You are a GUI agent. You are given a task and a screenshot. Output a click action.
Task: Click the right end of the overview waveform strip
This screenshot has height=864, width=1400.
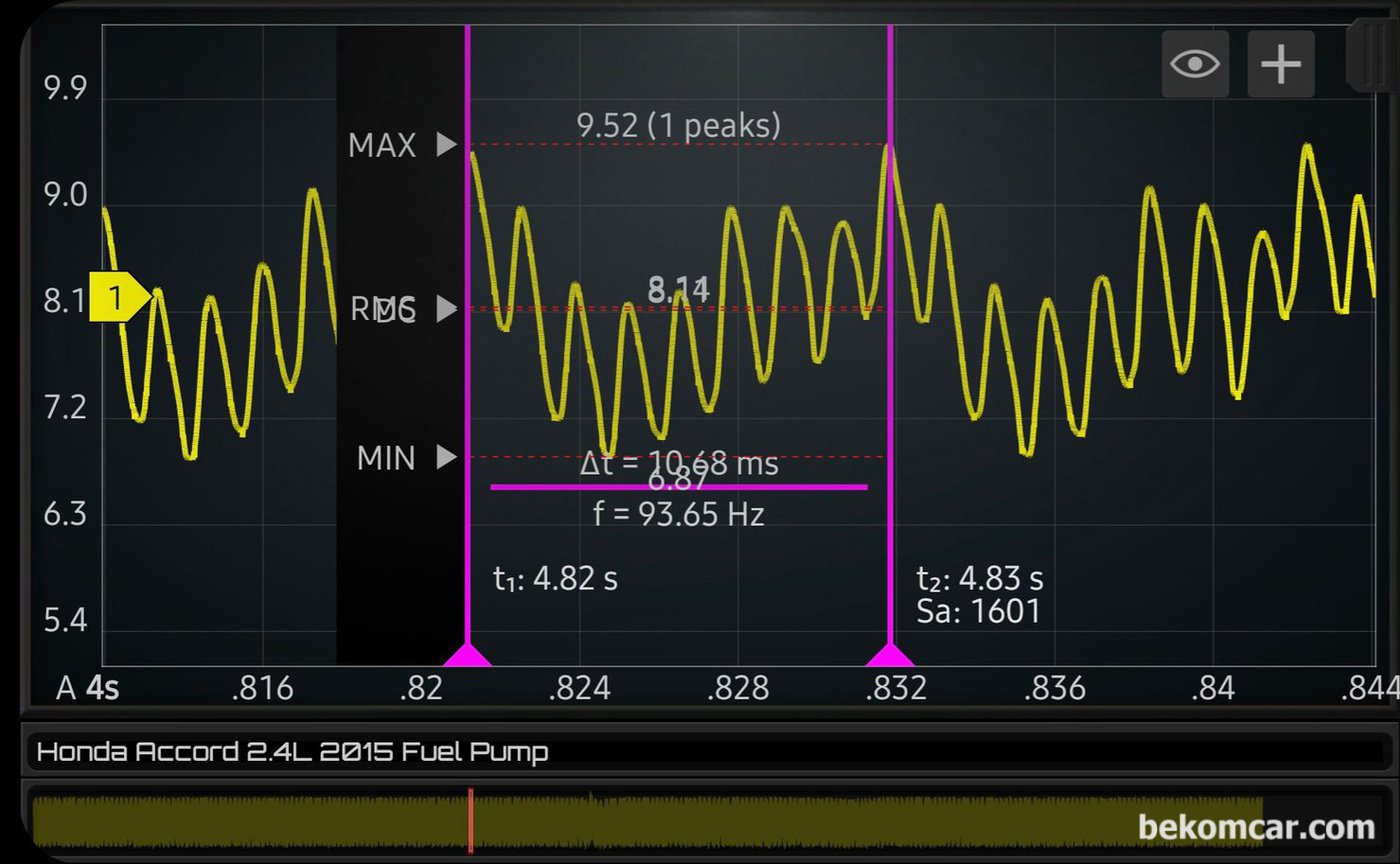pyautogui.click(x=1250, y=820)
